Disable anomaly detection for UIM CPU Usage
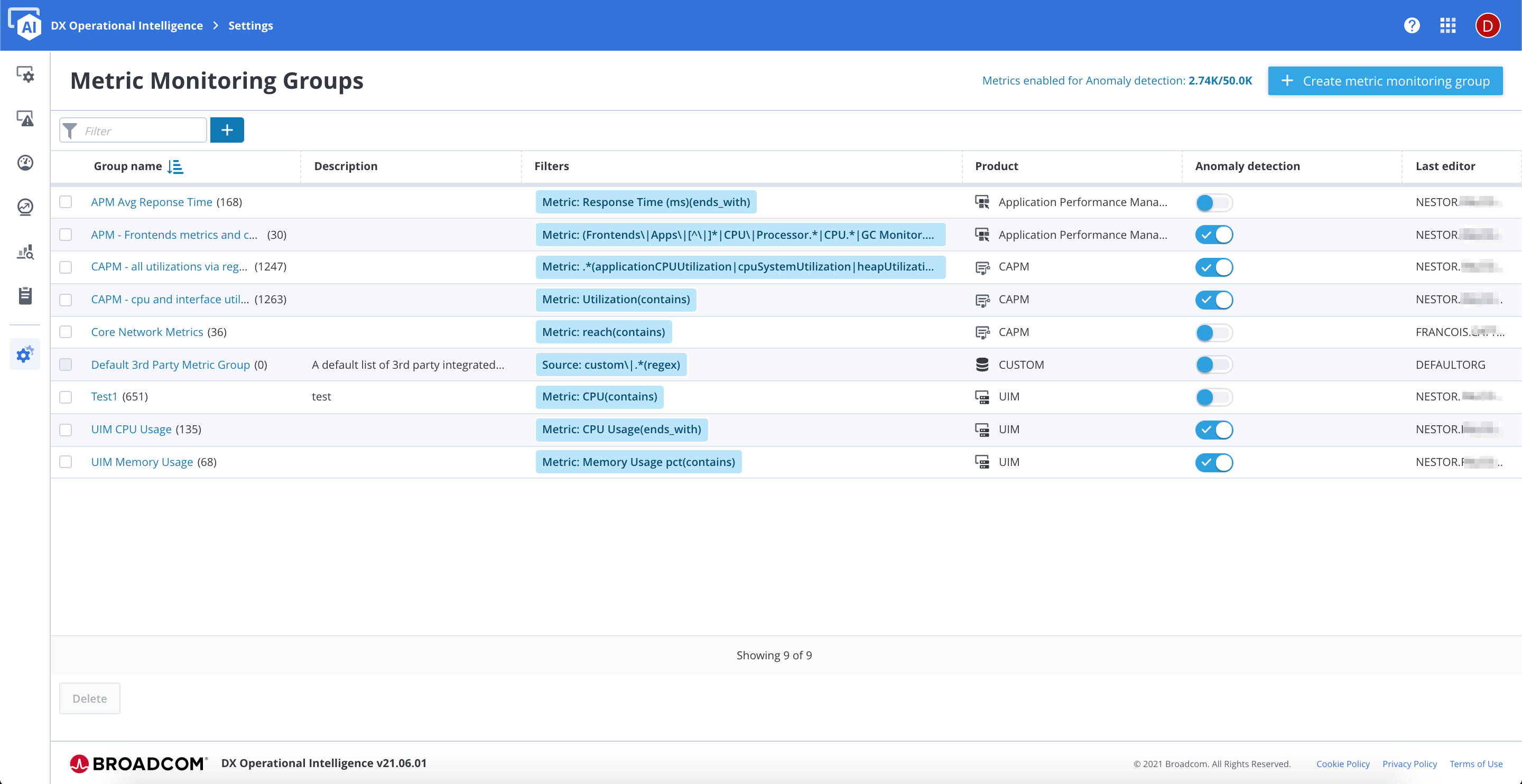The image size is (1522, 784). pyautogui.click(x=1213, y=430)
